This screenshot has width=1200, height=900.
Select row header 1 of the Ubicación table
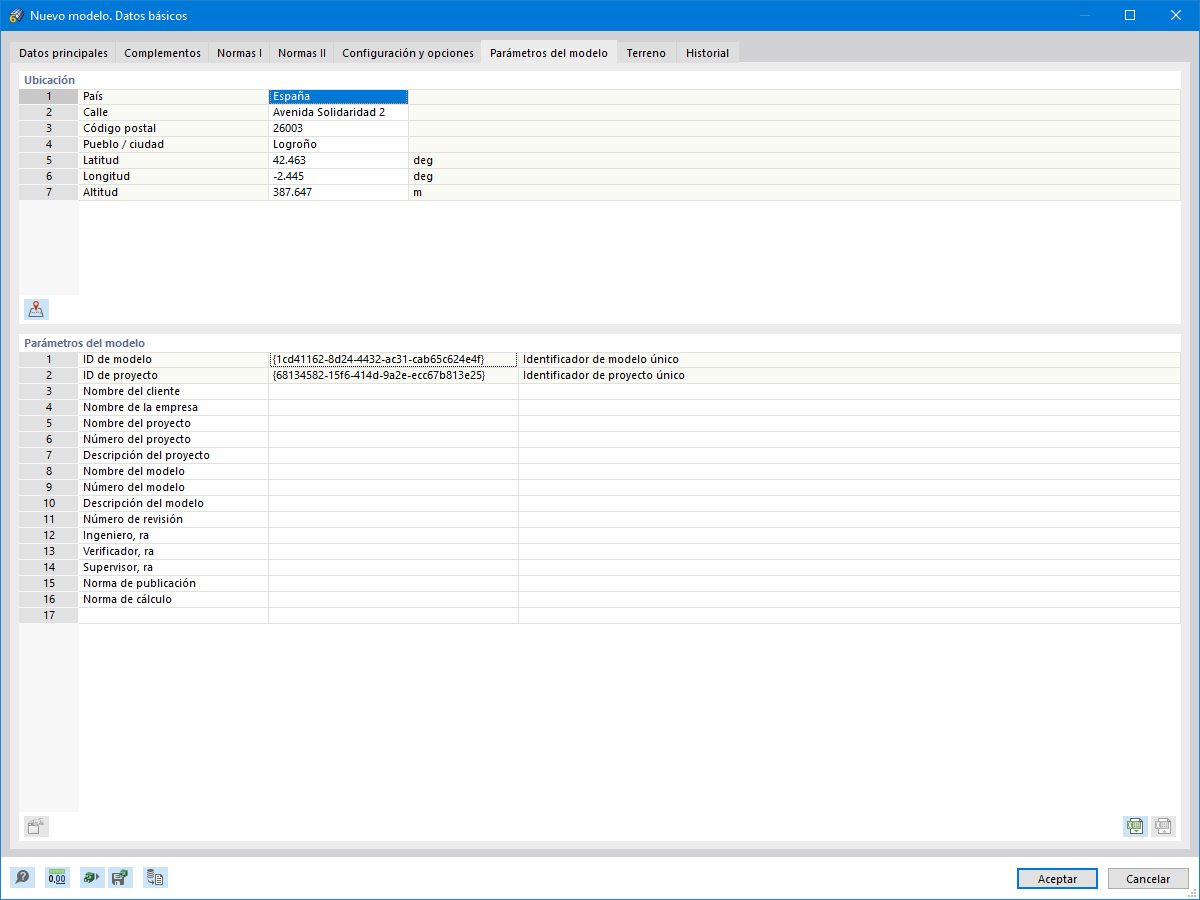(48, 96)
